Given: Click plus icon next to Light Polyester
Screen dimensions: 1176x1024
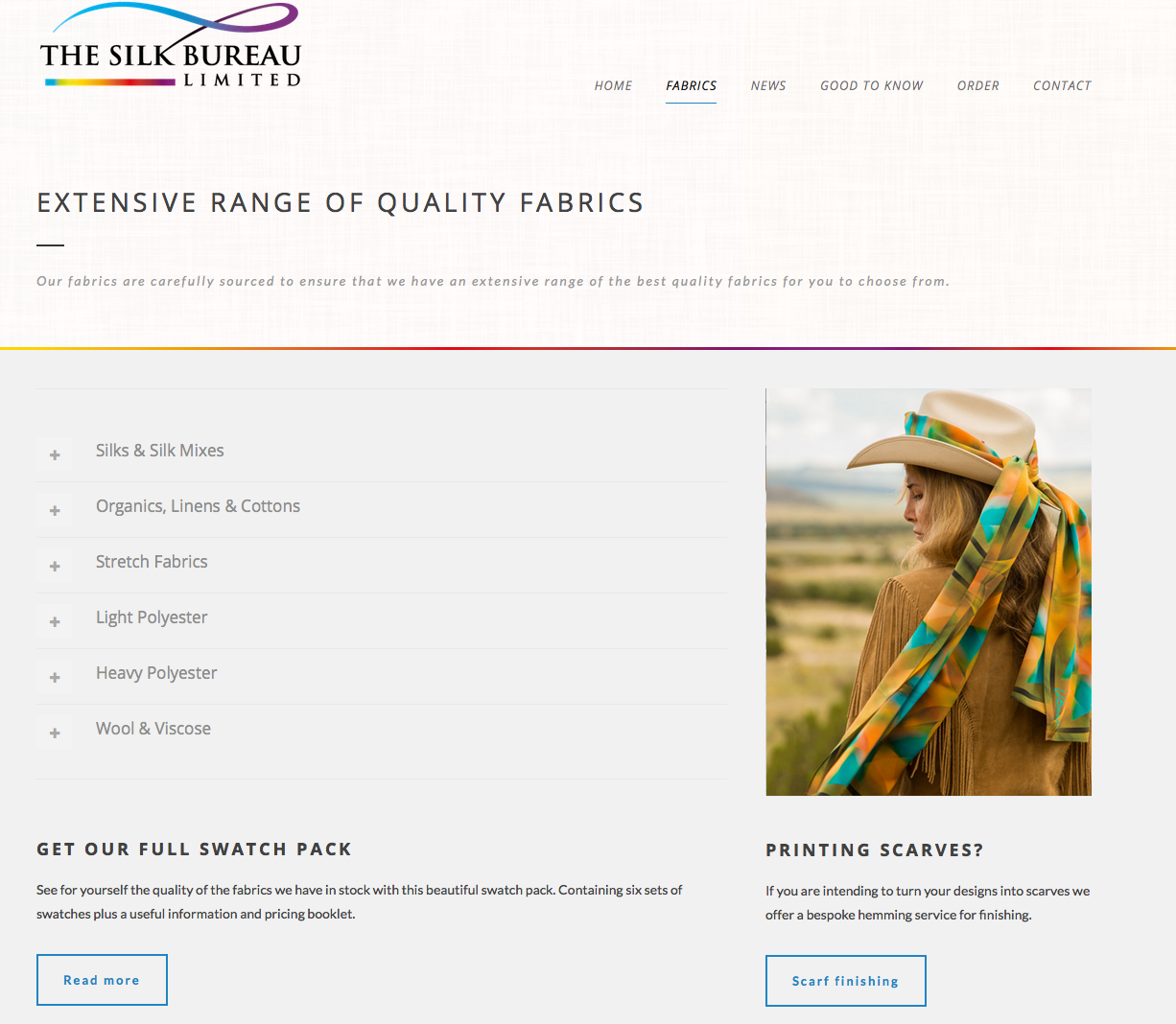Looking at the screenshot, I should (x=55, y=621).
